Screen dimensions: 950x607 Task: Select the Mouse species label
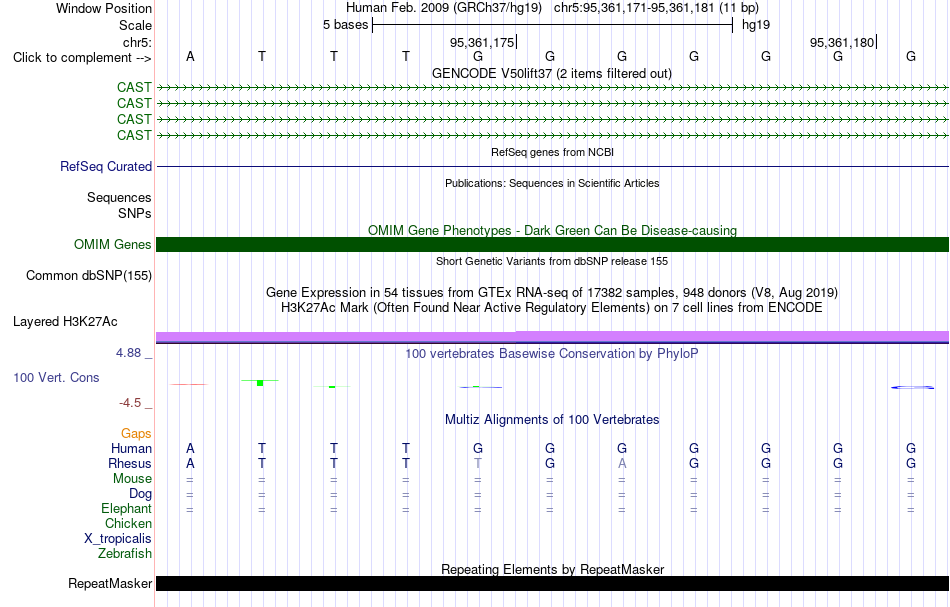[x=132, y=479]
